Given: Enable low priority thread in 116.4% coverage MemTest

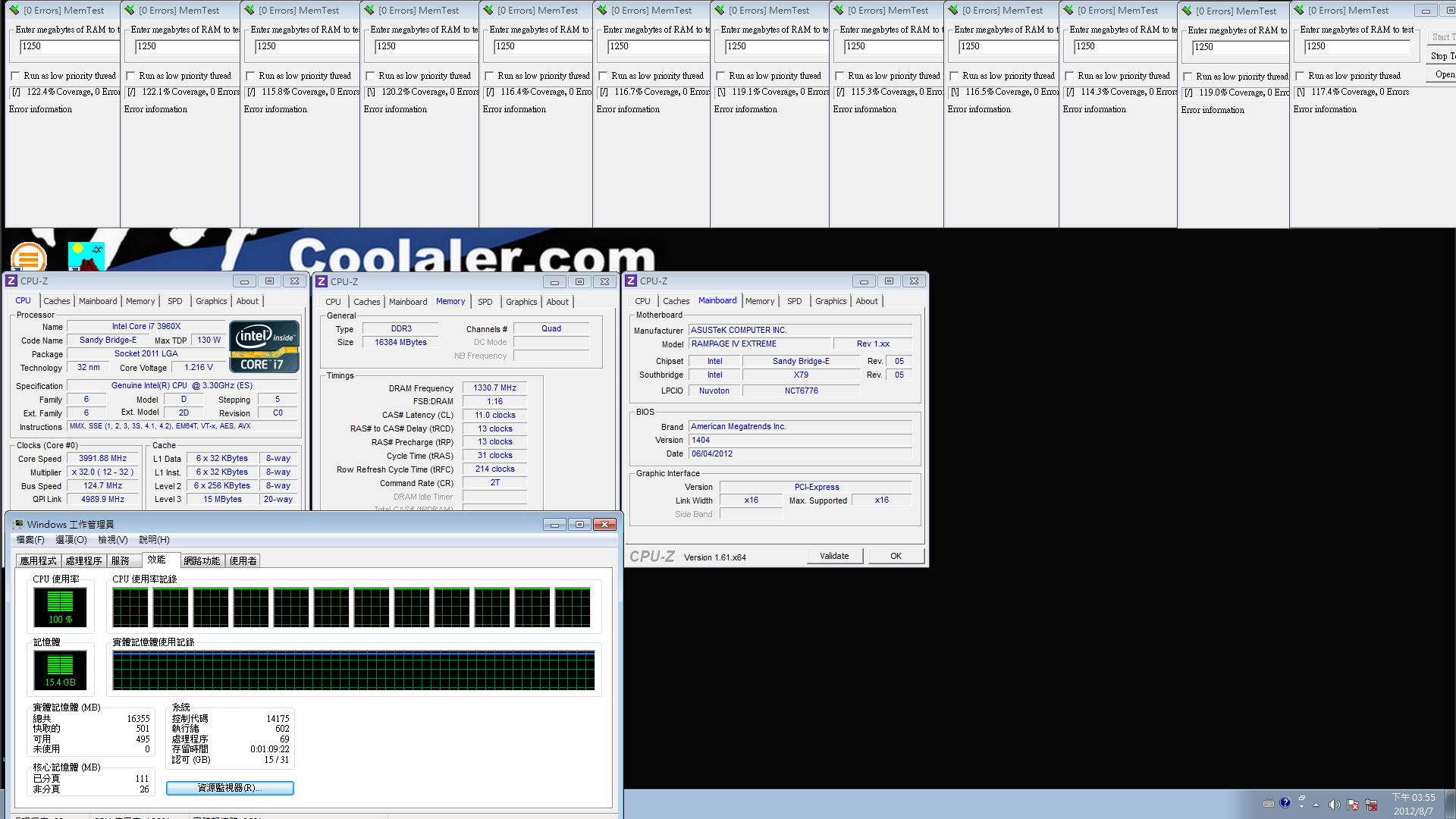Looking at the screenshot, I should [x=489, y=76].
